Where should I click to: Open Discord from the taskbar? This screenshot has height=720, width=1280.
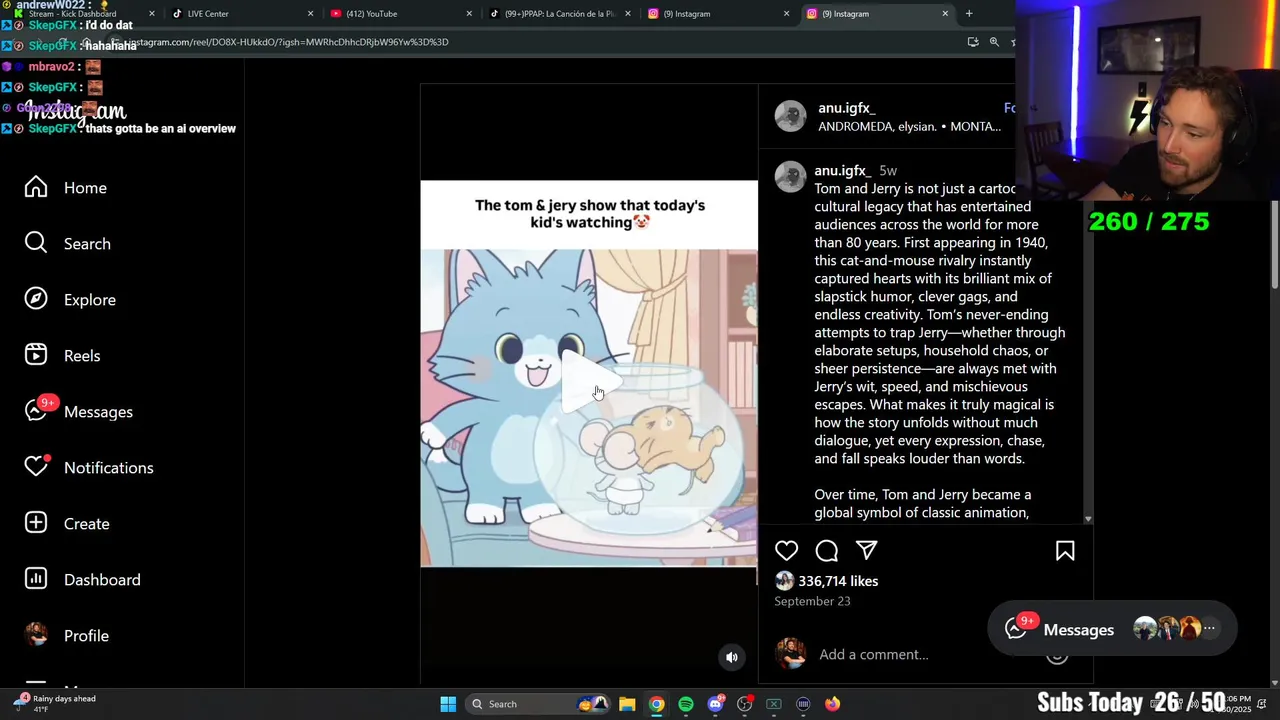point(715,704)
